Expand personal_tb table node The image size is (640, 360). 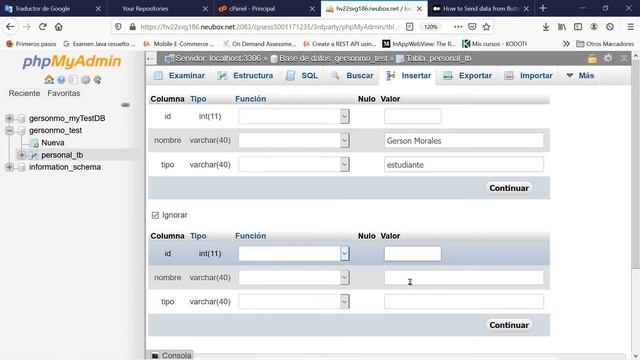tap(22, 155)
